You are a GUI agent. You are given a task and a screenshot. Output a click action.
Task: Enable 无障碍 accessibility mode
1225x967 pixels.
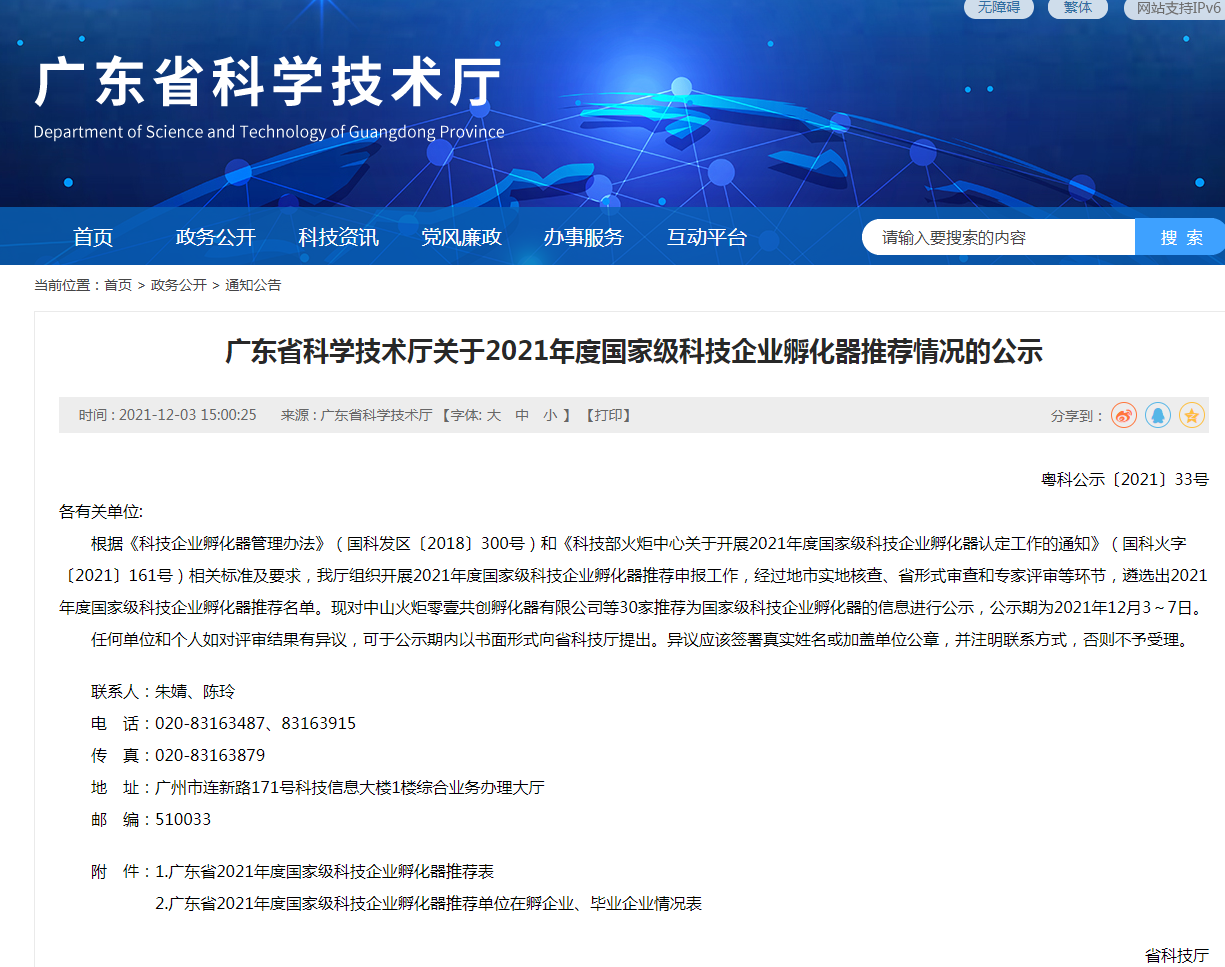coord(998,8)
